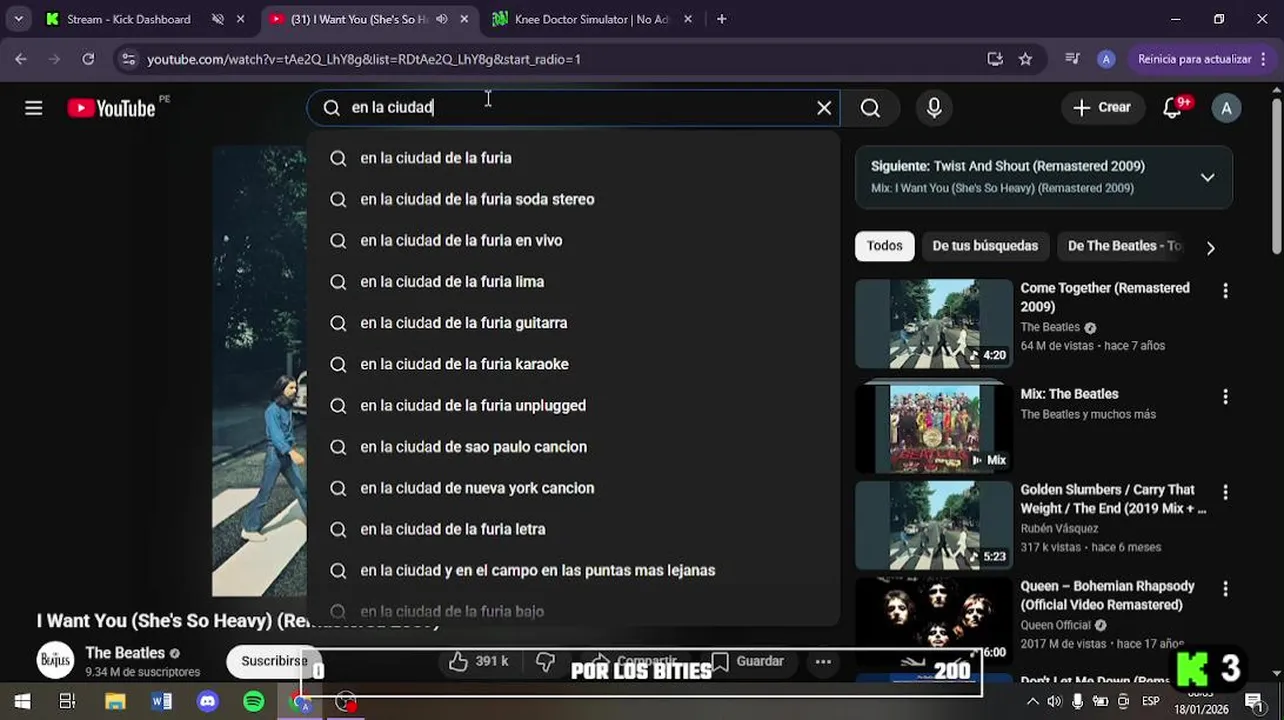Choose suggestion ending with 'guitarra'

573,323
